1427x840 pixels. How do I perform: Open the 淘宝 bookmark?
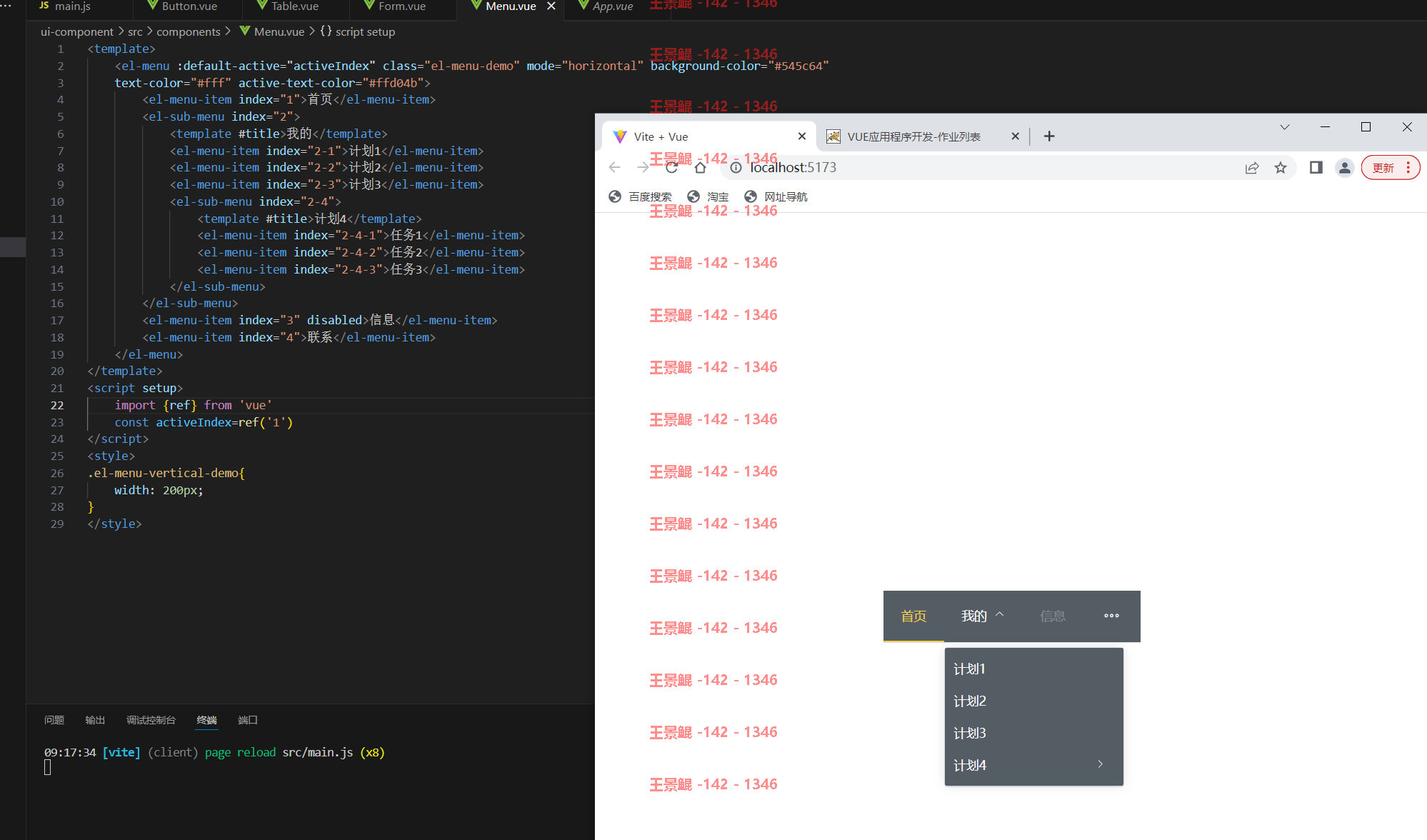[x=708, y=196]
